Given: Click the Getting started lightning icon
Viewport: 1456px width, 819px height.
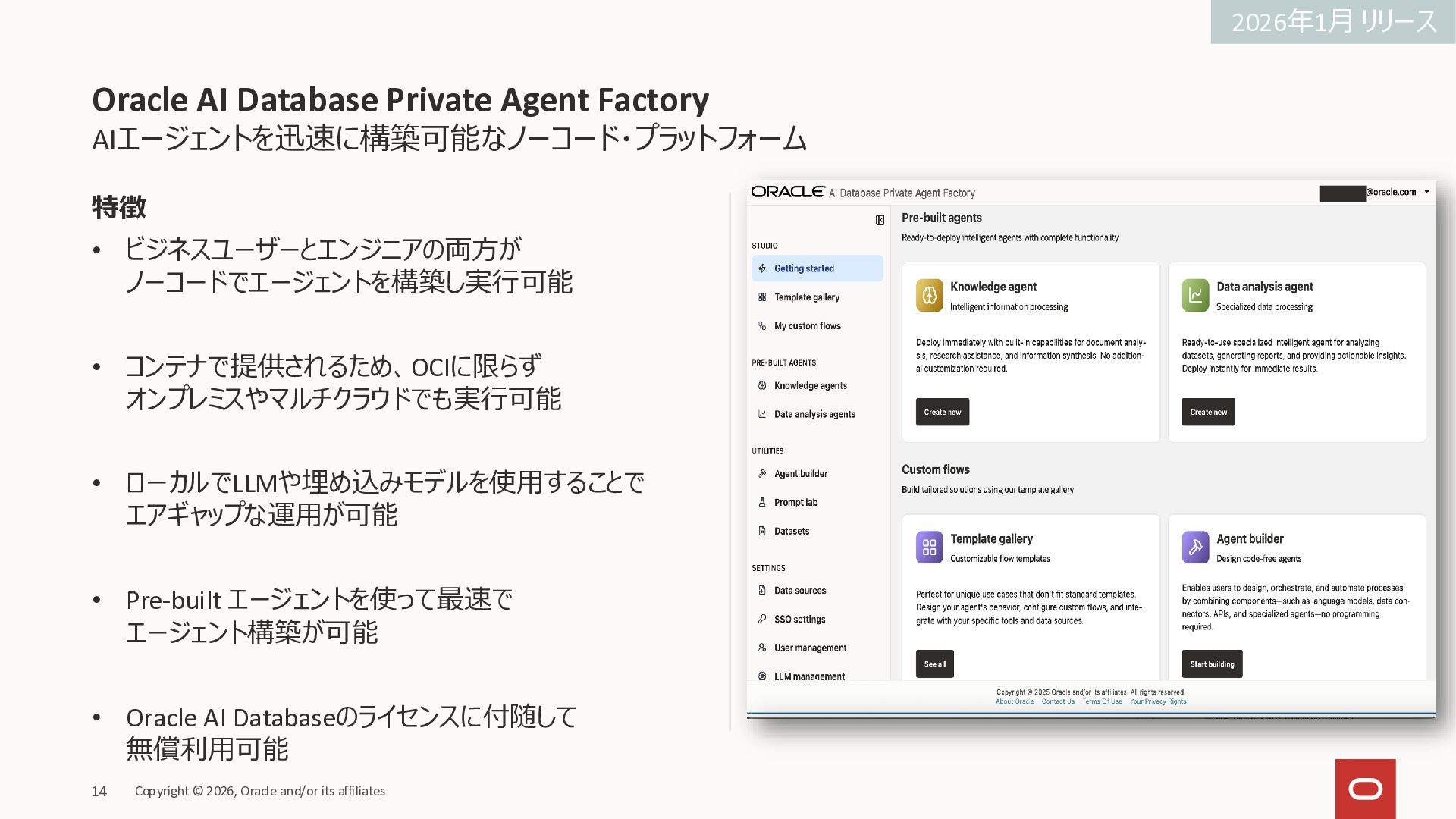Looking at the screenshot, I should coord(762,268).
